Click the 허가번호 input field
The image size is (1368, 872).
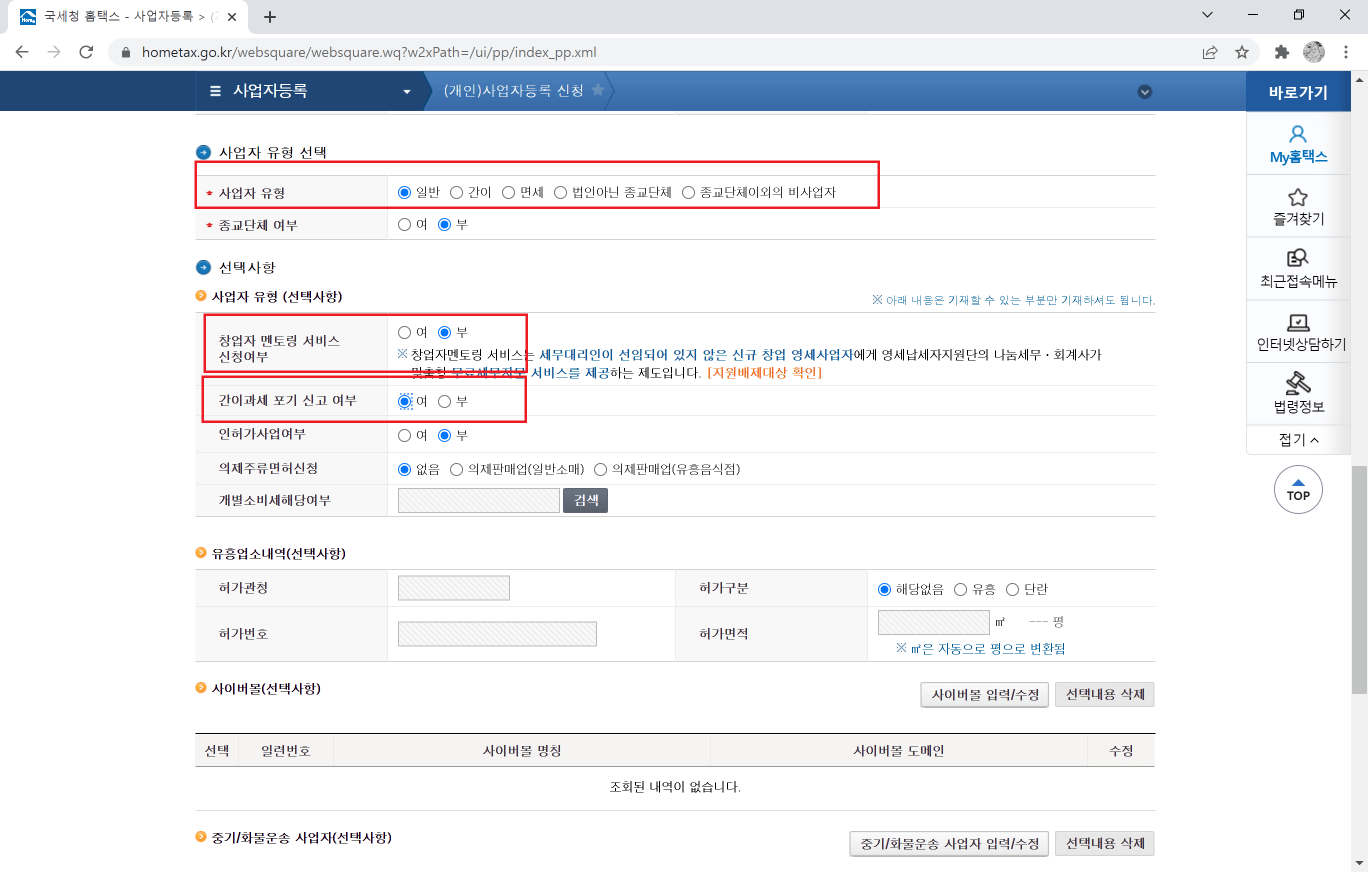497,634
